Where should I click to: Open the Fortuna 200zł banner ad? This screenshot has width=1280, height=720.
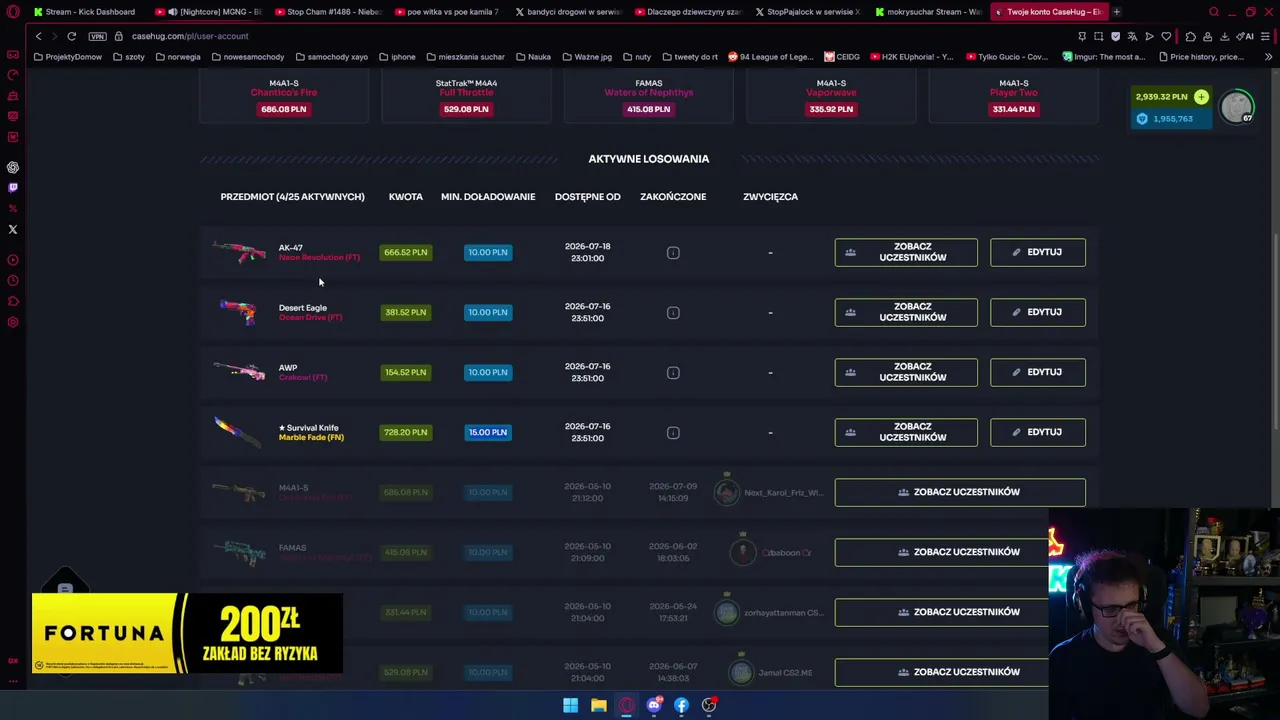(x=187, y=633)
